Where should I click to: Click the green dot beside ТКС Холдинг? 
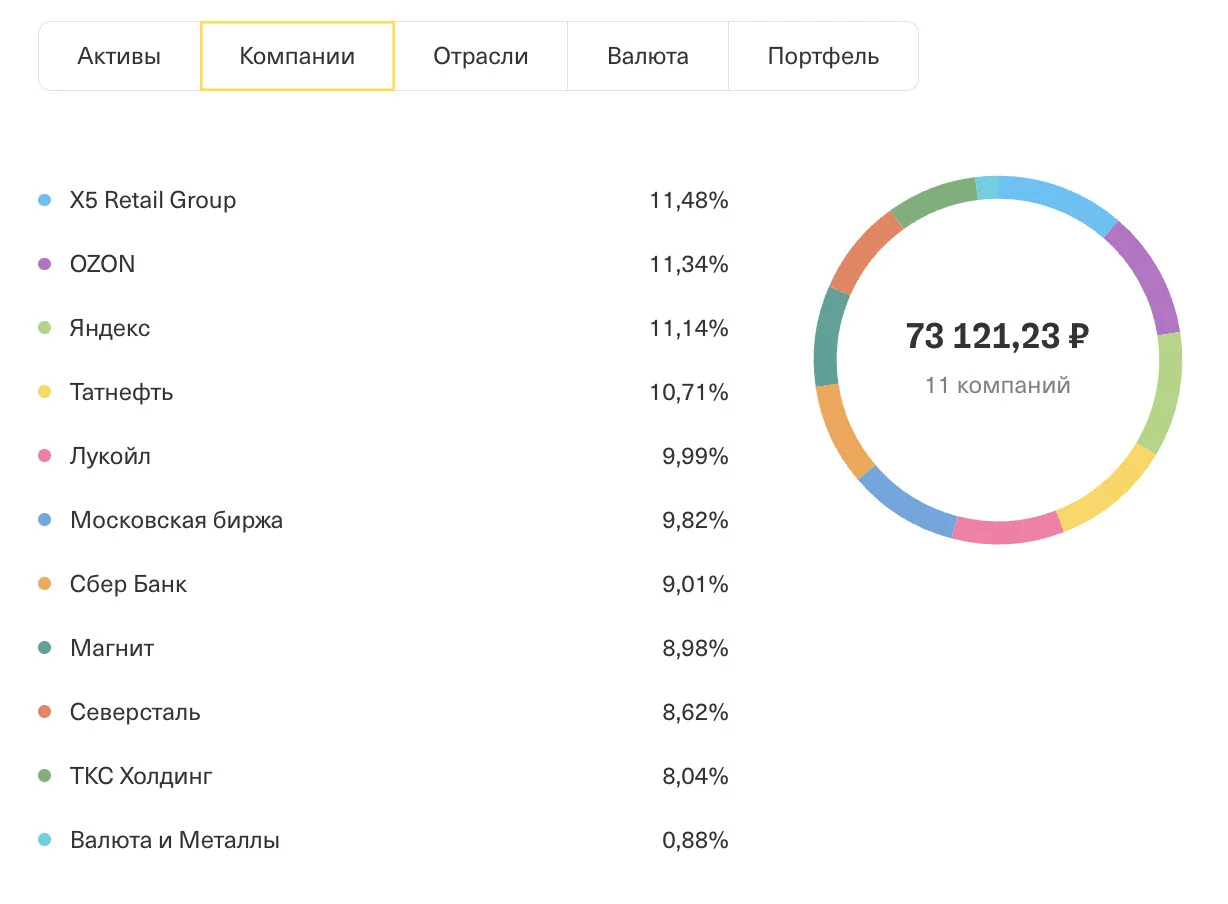(44, 776)
